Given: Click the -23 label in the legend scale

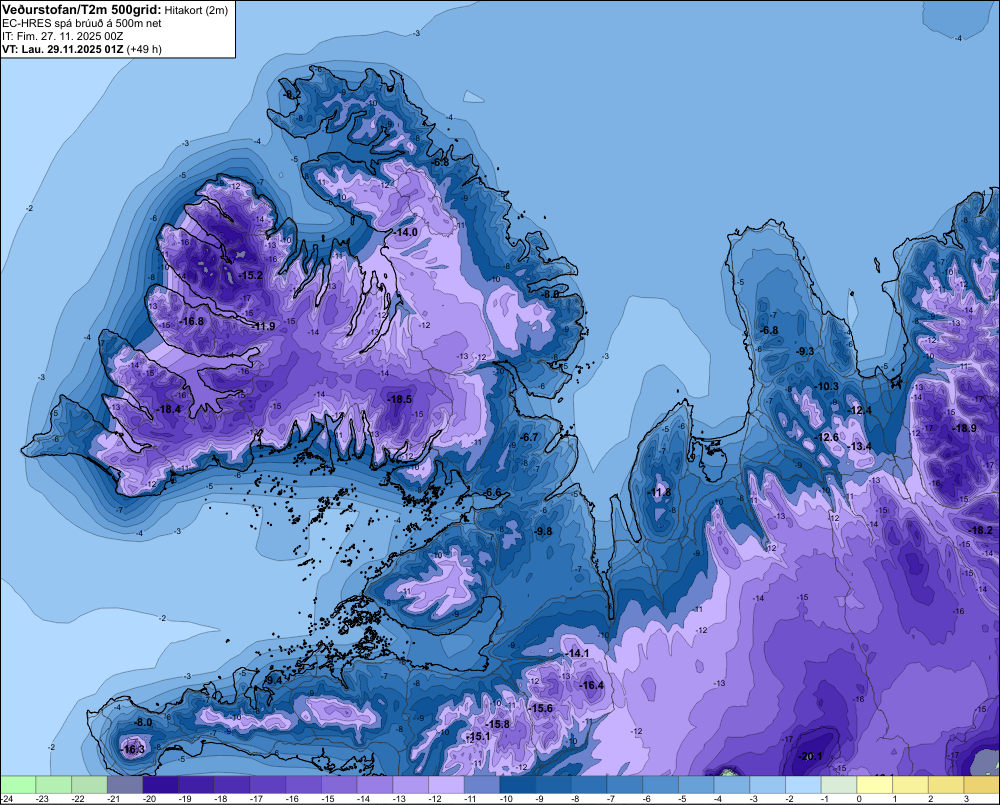Looking at the screenshot, I should (x=42, y=799).
